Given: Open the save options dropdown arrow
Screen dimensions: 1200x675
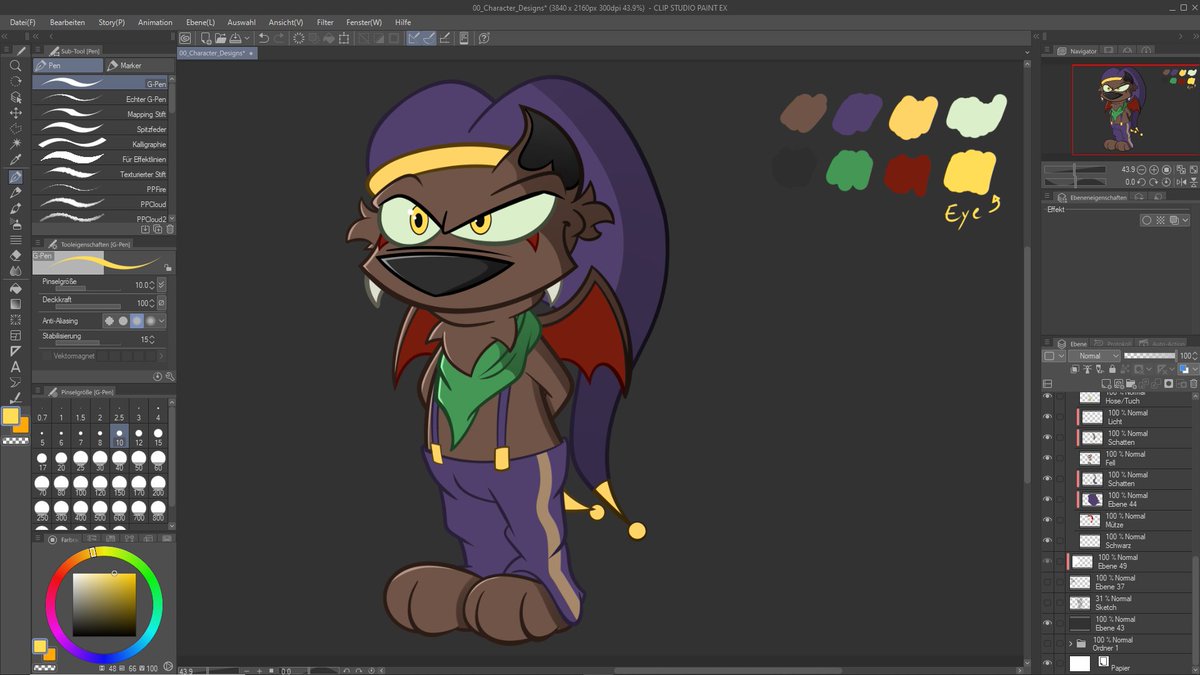Looking at the screenshot, I should tap(246, 38).
